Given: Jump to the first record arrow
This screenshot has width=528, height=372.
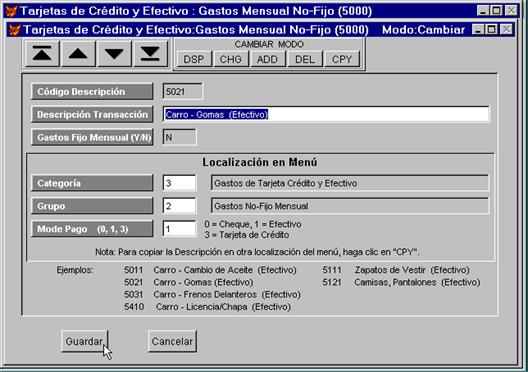Looking at the screenshot, I should click(42, 54).
